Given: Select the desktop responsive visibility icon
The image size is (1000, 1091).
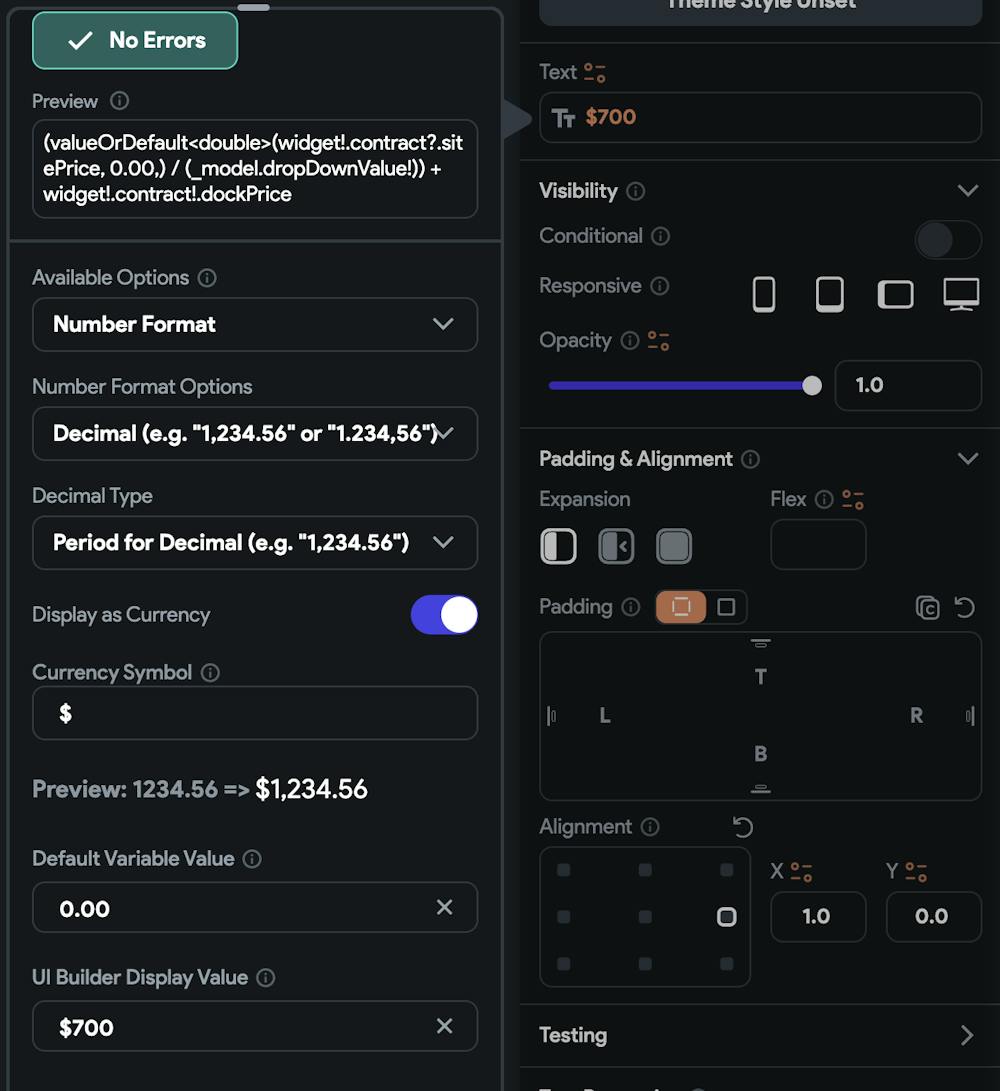Looking at the screenshot, I should point(961,294).
